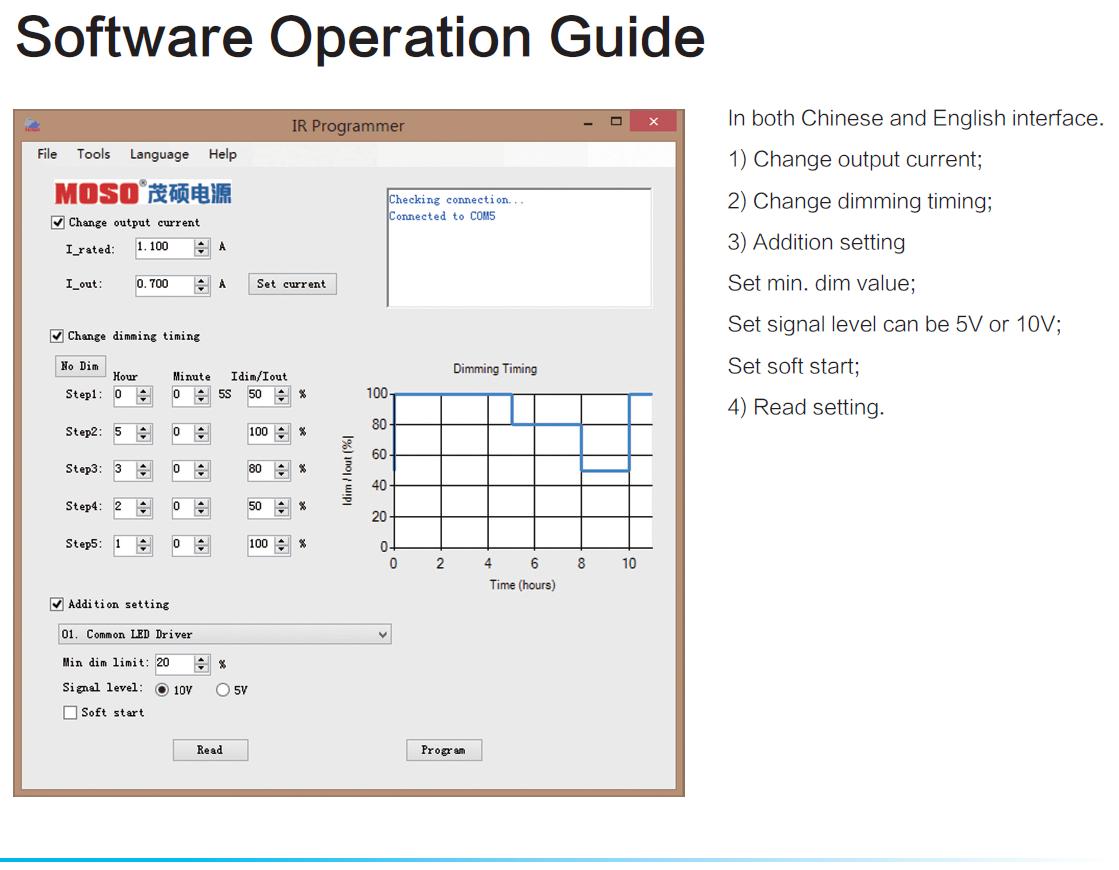Image resolution: width=1119 pixels, height=870 pixels.
Task: Adjust the I_rated spinner arrows
Action: pyautogui.click(x=201, y=248)
